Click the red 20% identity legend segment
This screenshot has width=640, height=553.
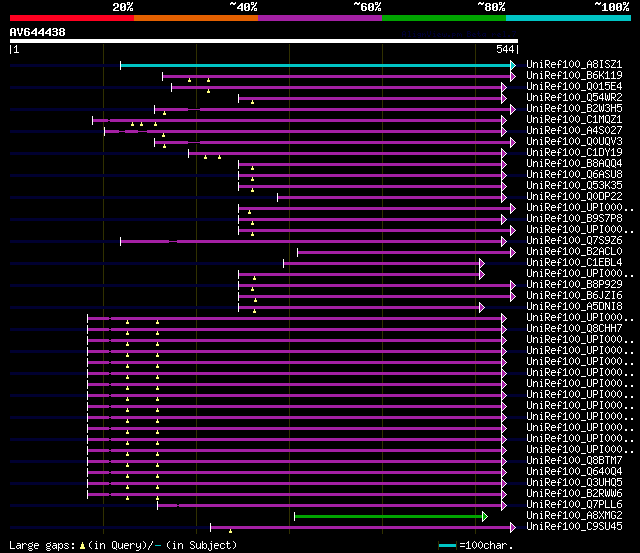point(72,18)
